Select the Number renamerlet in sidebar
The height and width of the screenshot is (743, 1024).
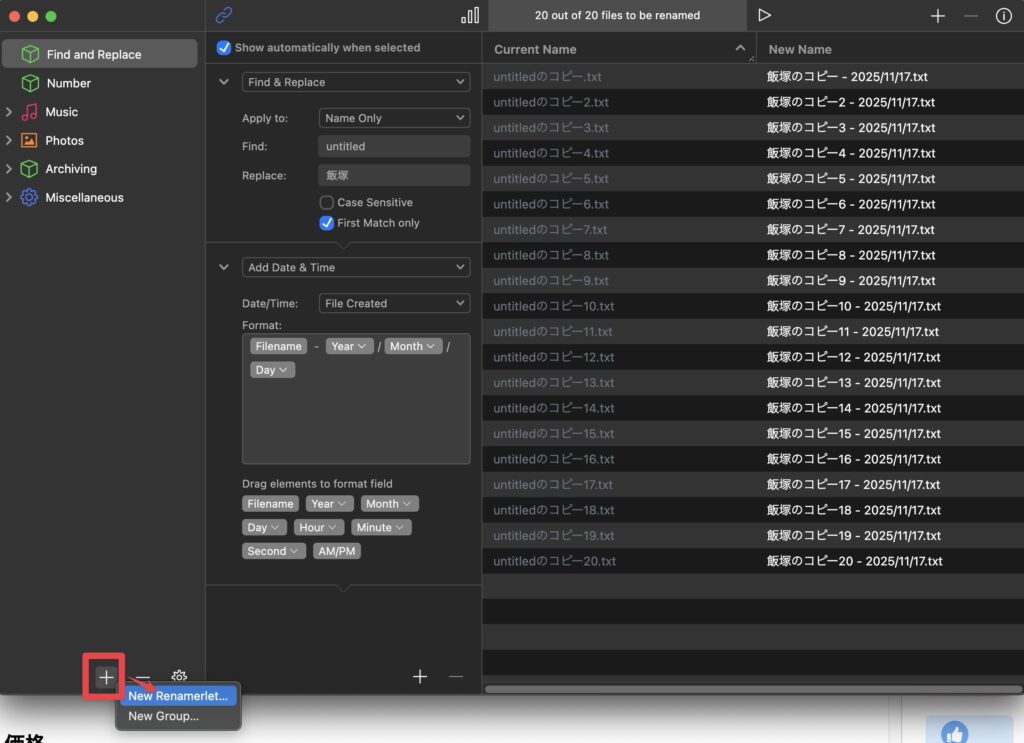pos(68,83)
